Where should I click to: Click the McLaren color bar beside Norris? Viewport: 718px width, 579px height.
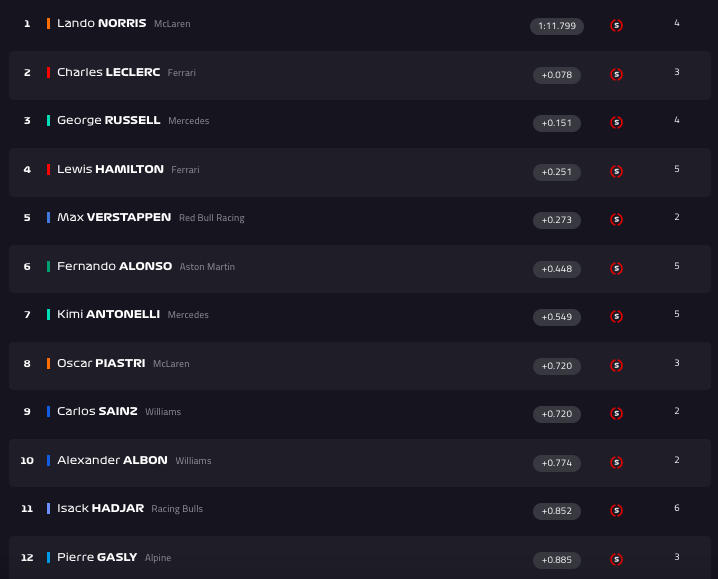[x=48, y=23]
